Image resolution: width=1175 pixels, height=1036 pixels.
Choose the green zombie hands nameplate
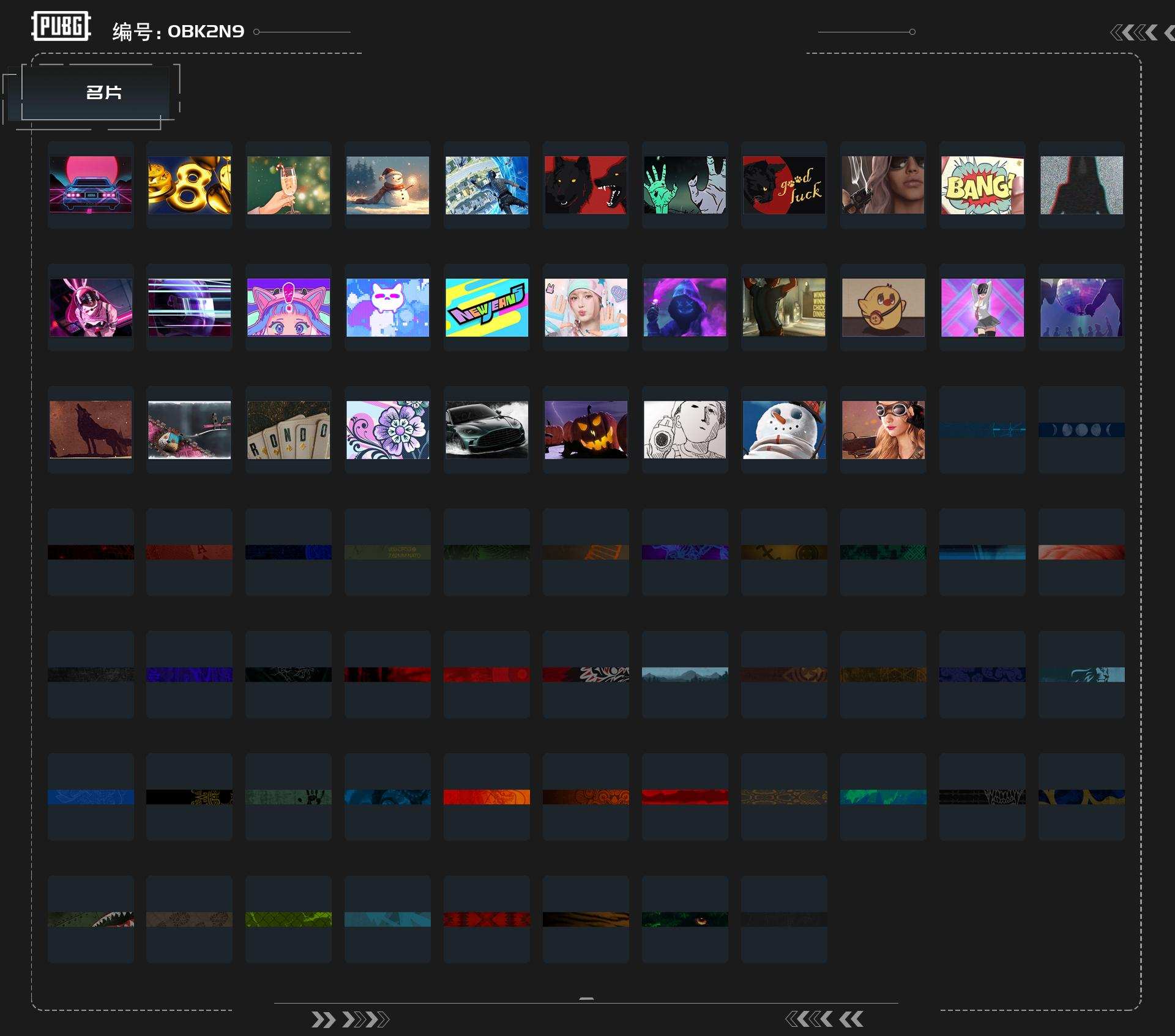pyautogui.click(x=685, y=185)
